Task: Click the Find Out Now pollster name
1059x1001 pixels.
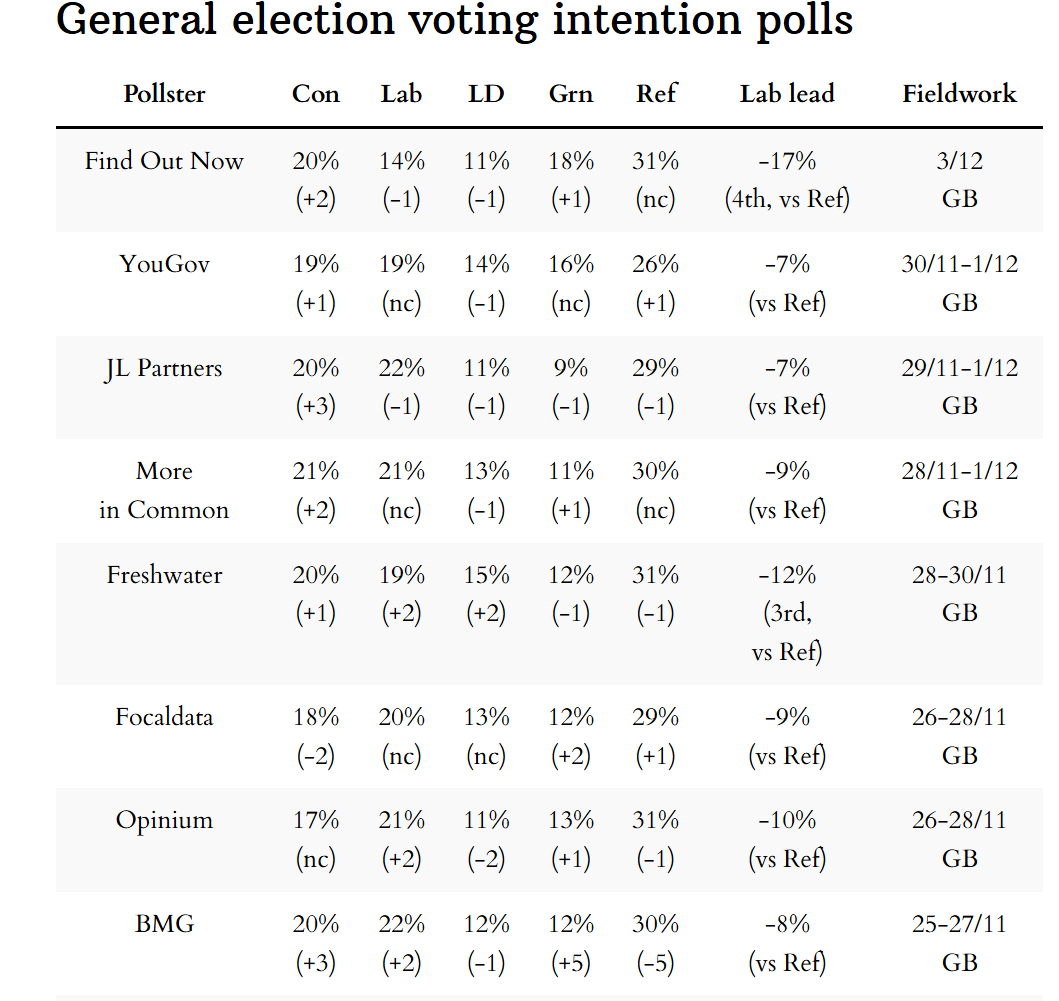Action: coord(164,161)
